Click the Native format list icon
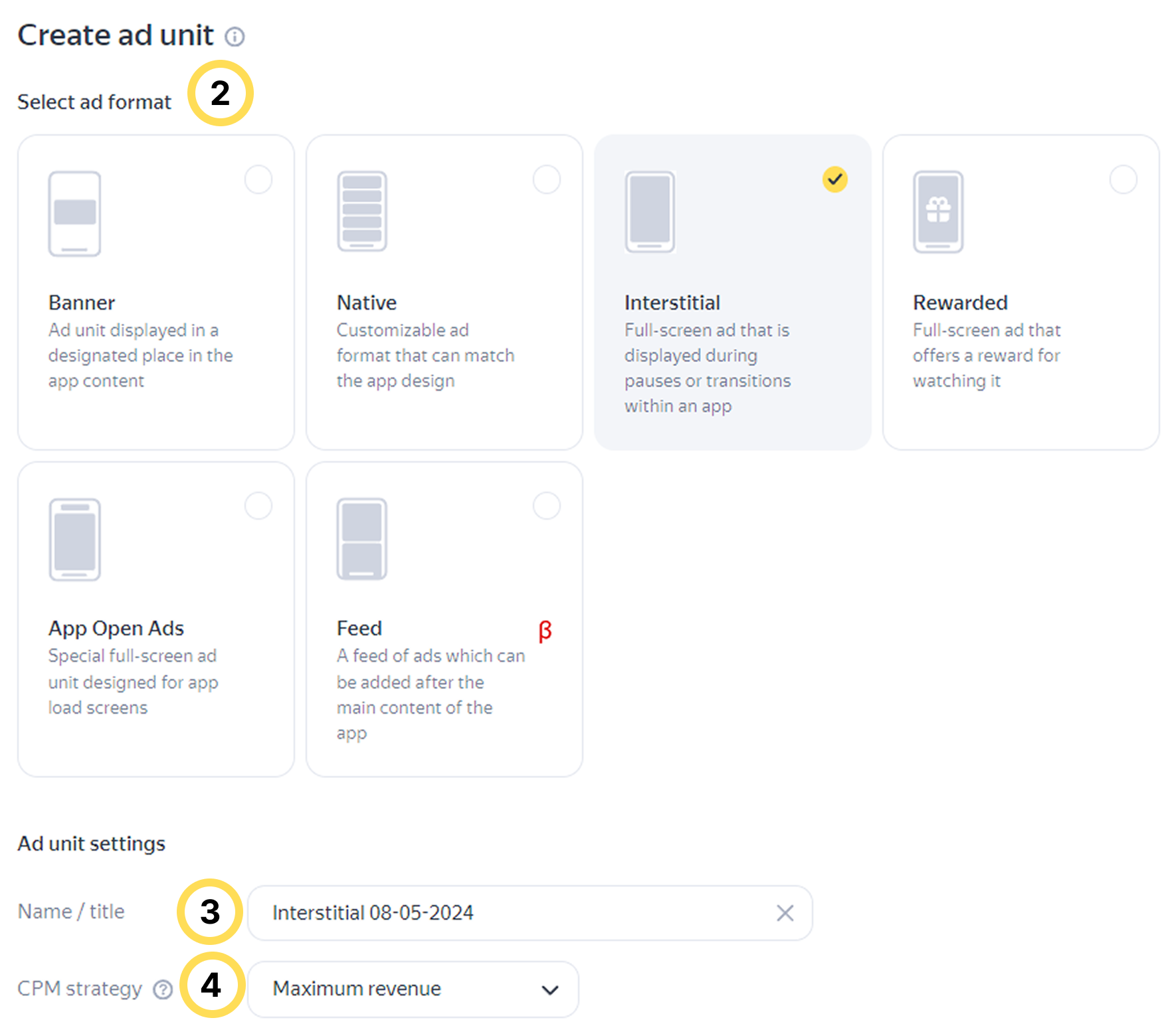This screenshot has height=1030, width=1176. click(x=362, y=211)
